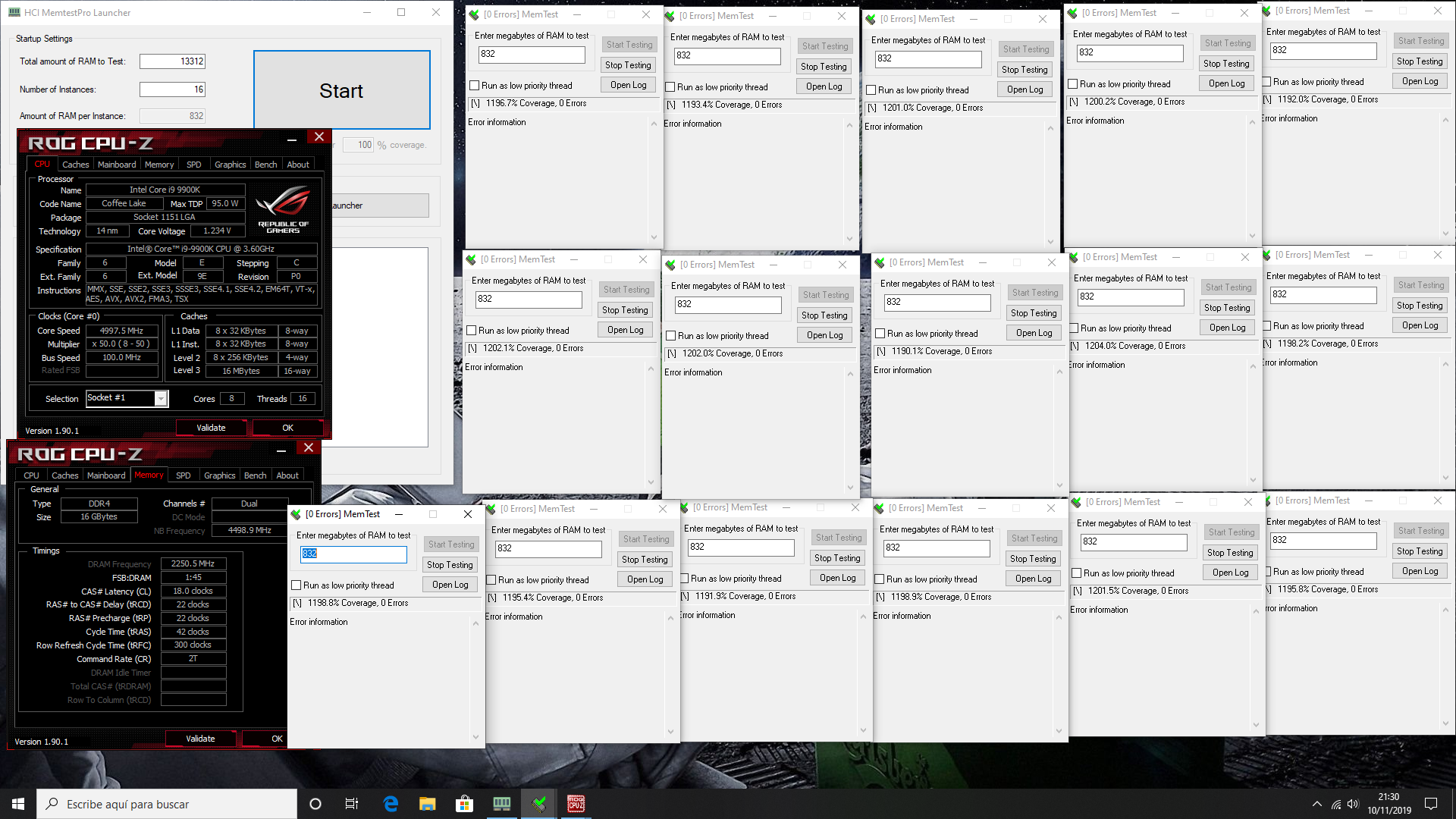Open Task View on the taskbar
This screenshot has height=819, width=1456.
[x=352, y=804]
